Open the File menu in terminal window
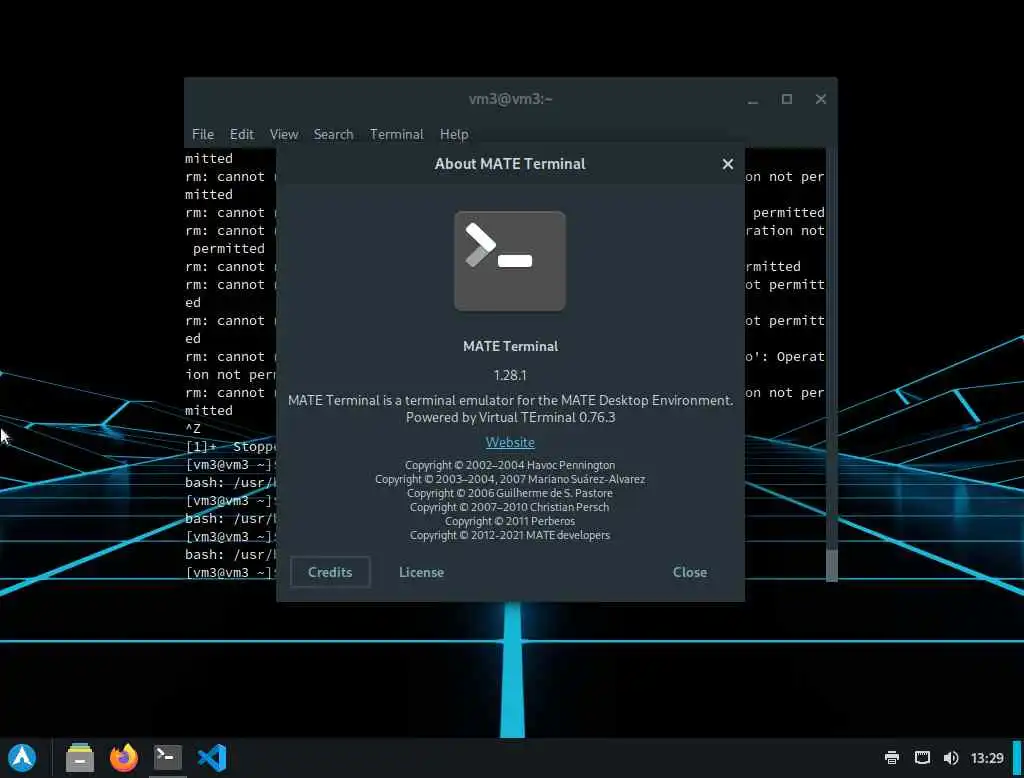Viewport: 1024px width, 778px height. click(202, 134)
